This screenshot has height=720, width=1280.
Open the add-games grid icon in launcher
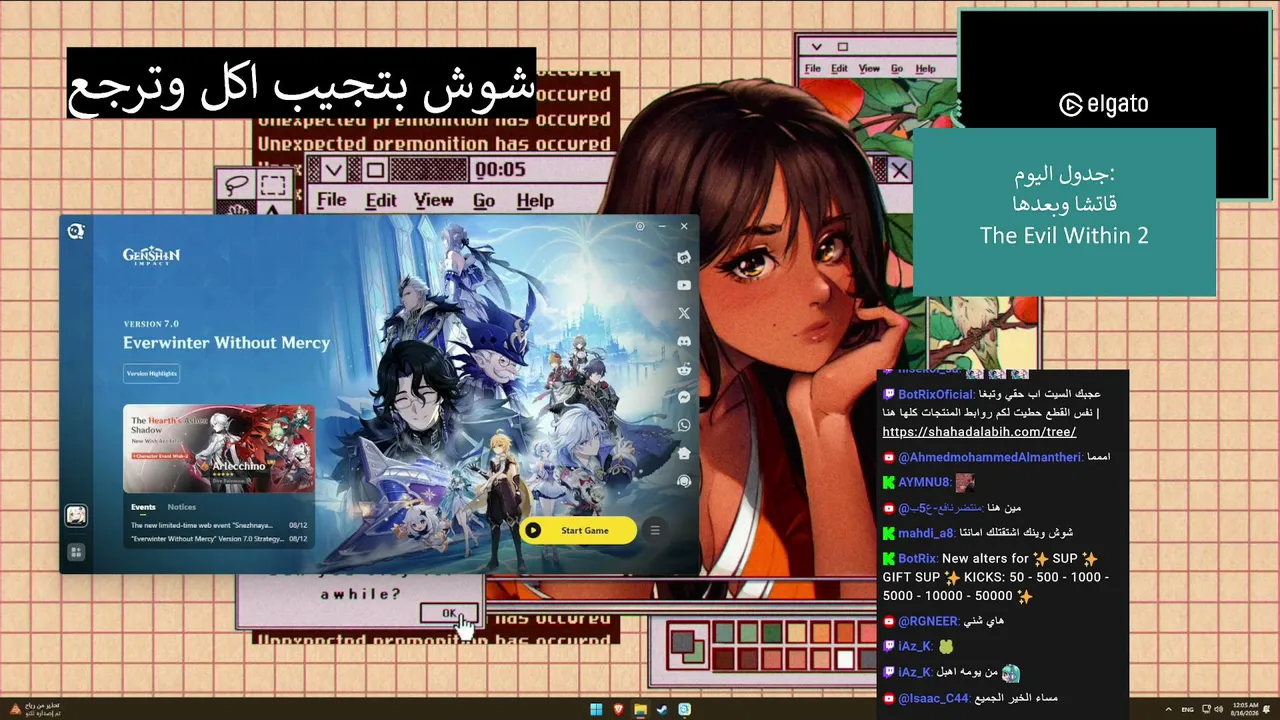pyautogui.click(x=76, y=552)
